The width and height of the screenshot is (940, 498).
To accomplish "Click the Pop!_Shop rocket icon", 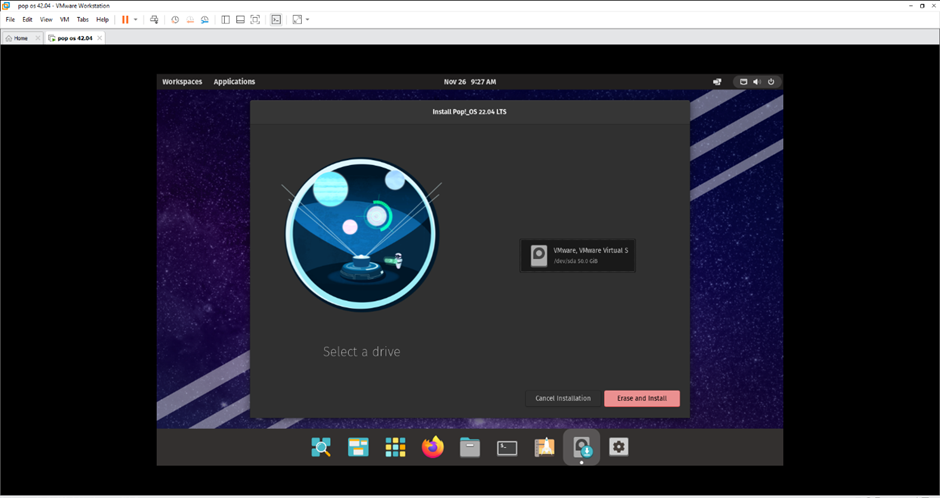I will pos(544,447).
